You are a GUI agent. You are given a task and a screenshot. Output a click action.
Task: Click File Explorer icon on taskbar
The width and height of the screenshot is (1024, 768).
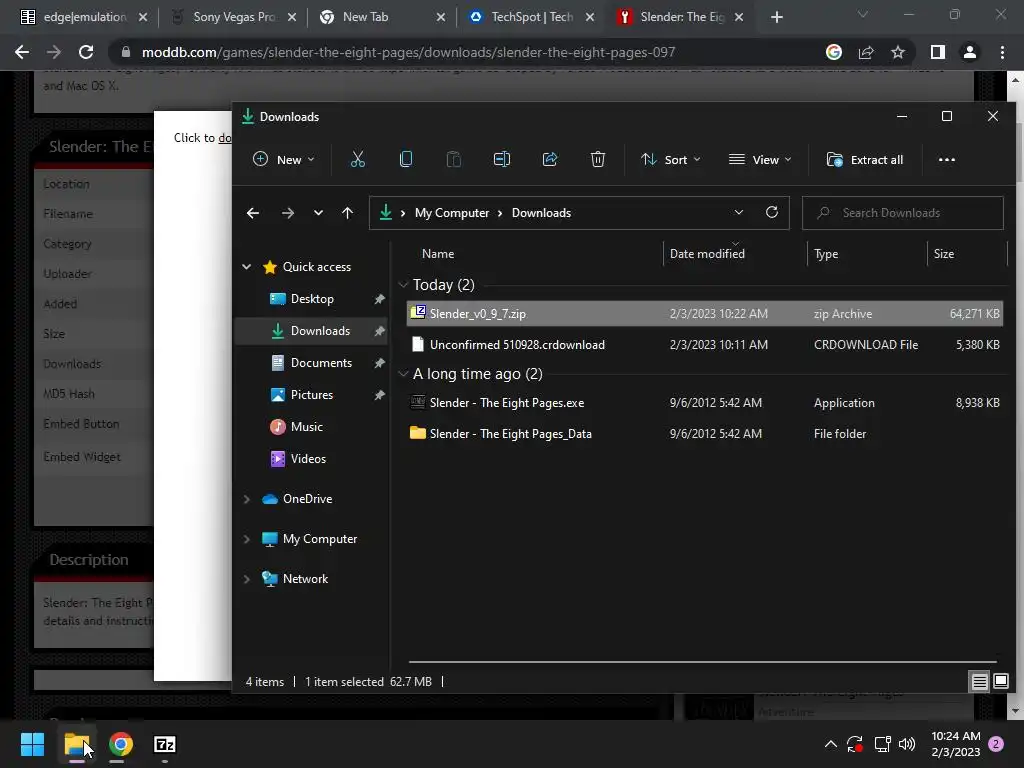(76, 744)
